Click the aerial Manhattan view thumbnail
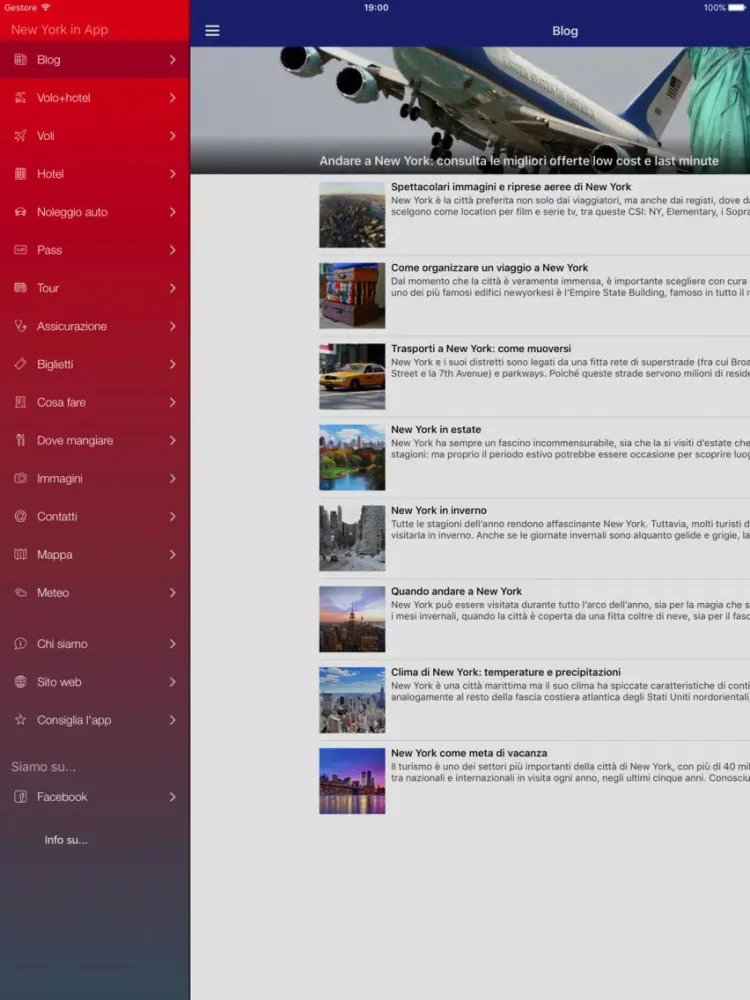This screenshot has height=1000, width=750. click(x=352, y=215)
